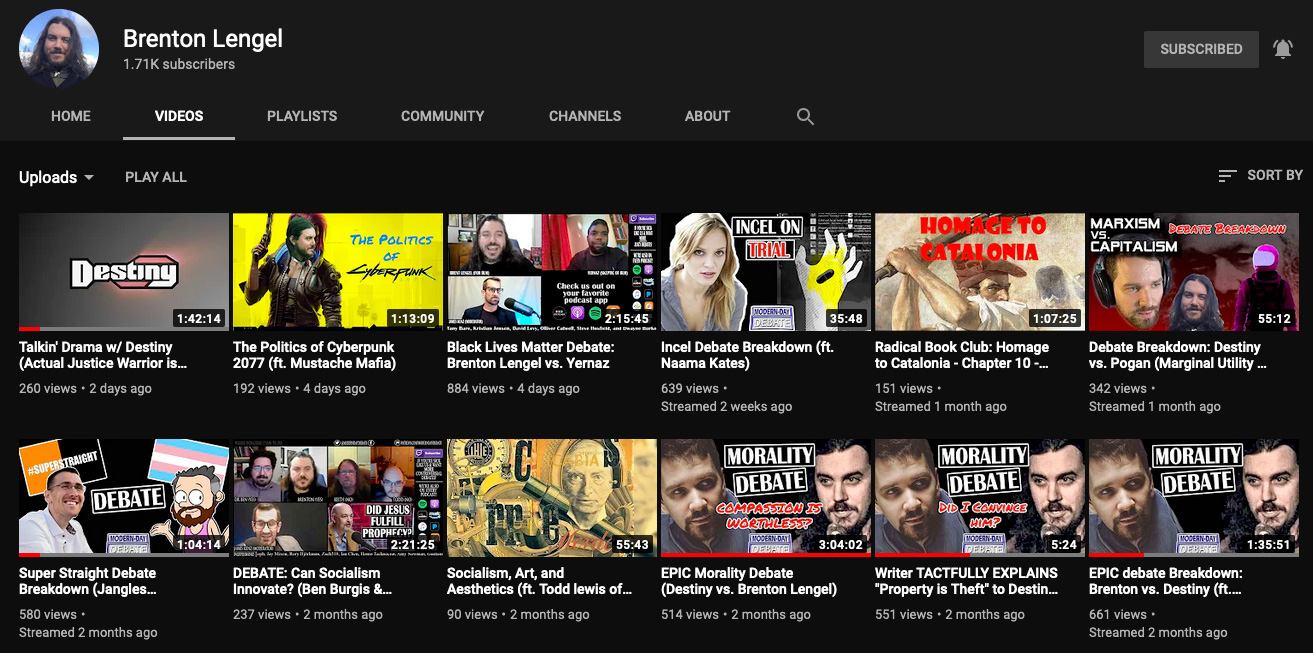Open the #SuperStraight Debate thumbnail

(x=124, y=498)
